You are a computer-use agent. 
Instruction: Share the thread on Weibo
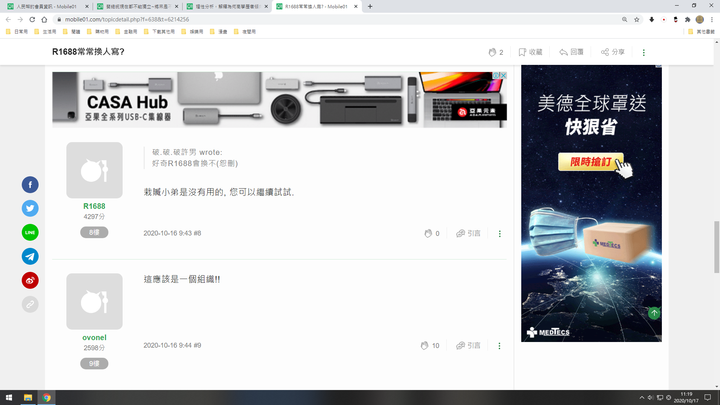coord(30,280)
